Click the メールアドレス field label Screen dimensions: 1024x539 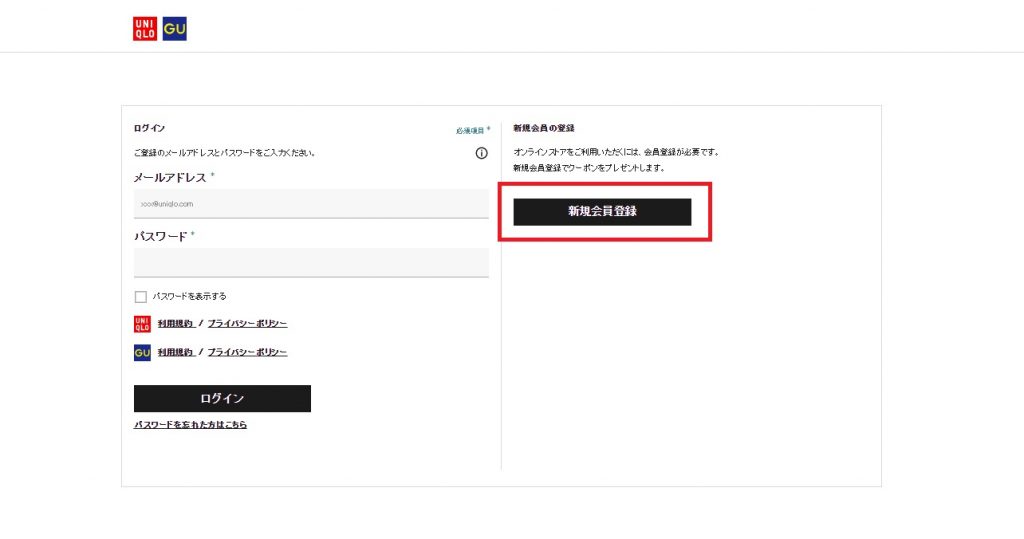click(170, 177)
